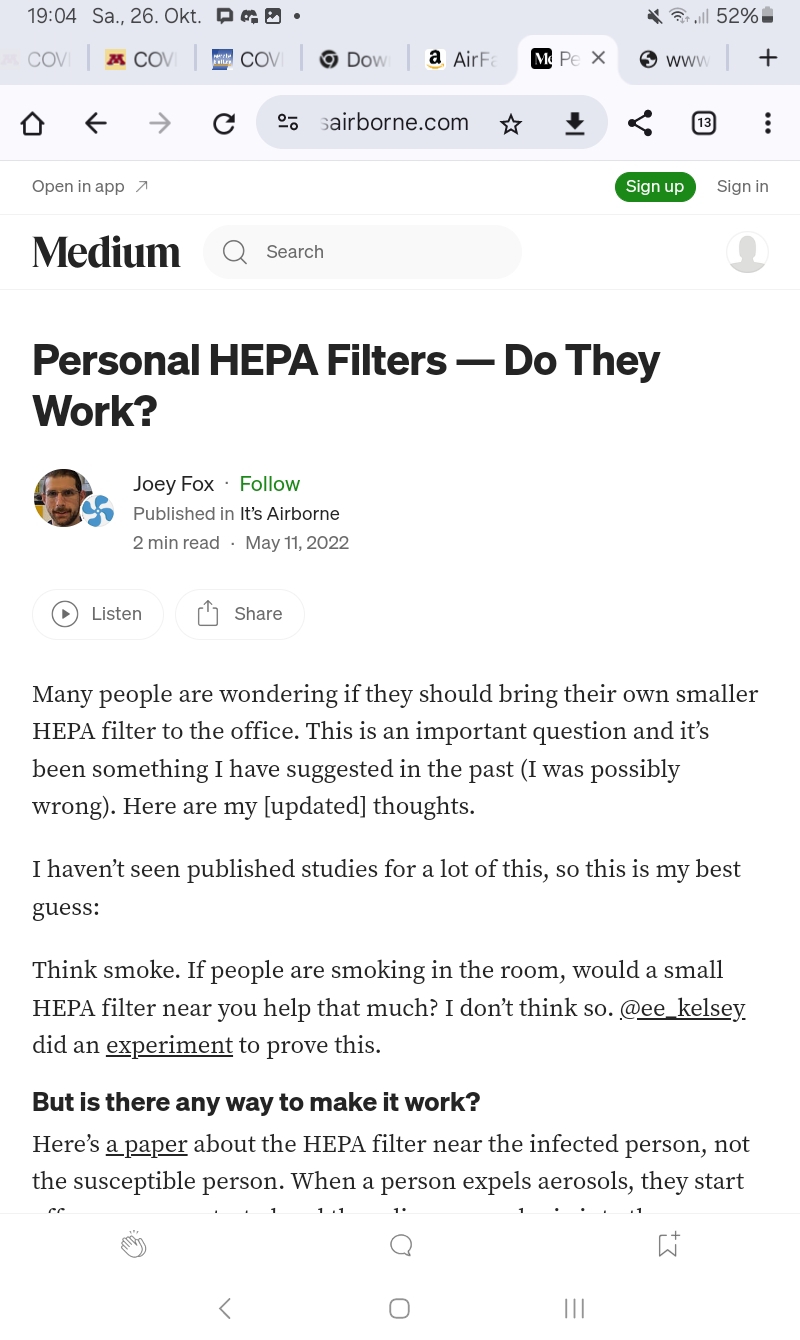The width and height of the screenshot is (800, 1340).
Task: Go back to the previous page
Action: coord(96,123)
